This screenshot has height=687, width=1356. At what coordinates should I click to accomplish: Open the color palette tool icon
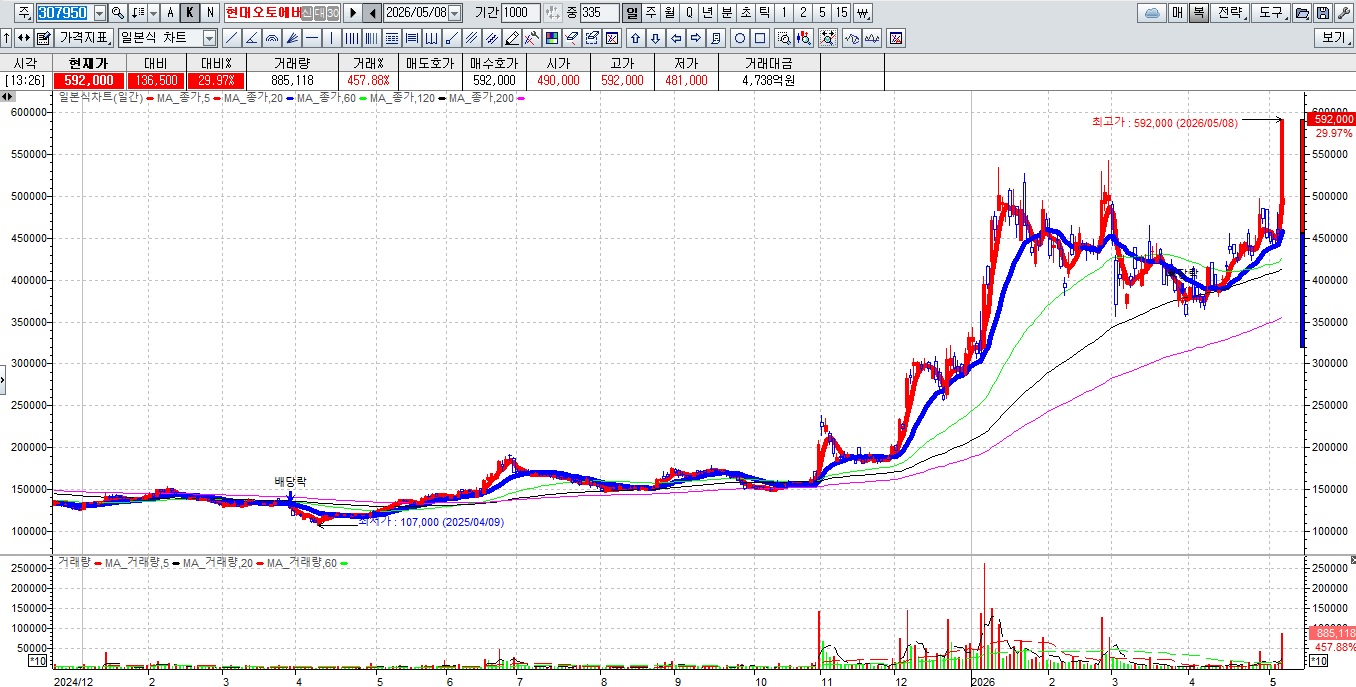[550, 38]
